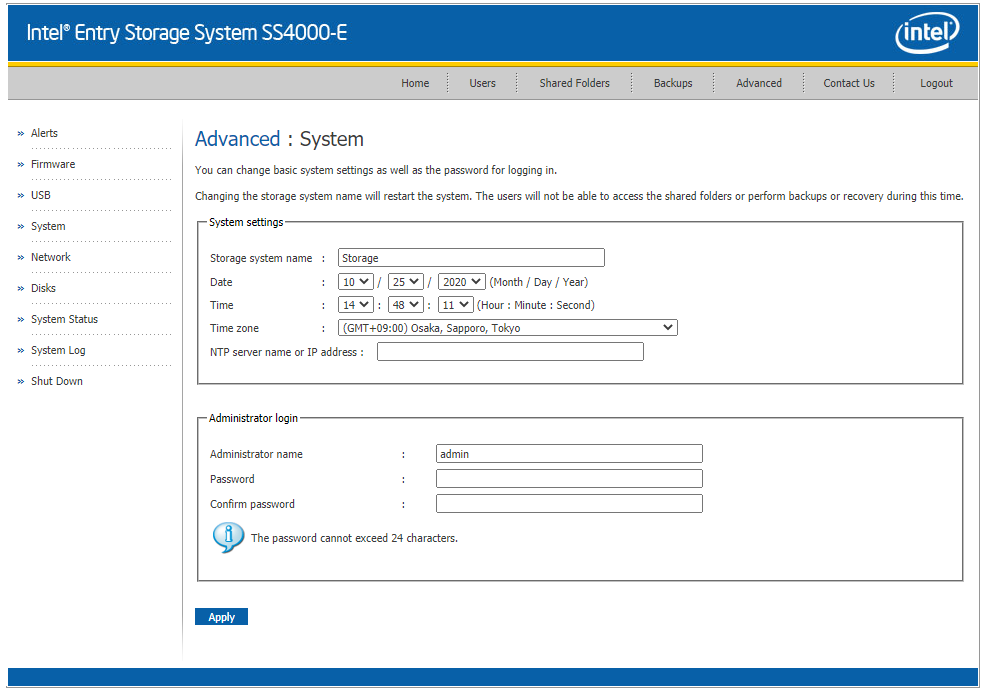Click the Intel logo in the header
This screenshot has width=981, height=693.
coord(927,33)
